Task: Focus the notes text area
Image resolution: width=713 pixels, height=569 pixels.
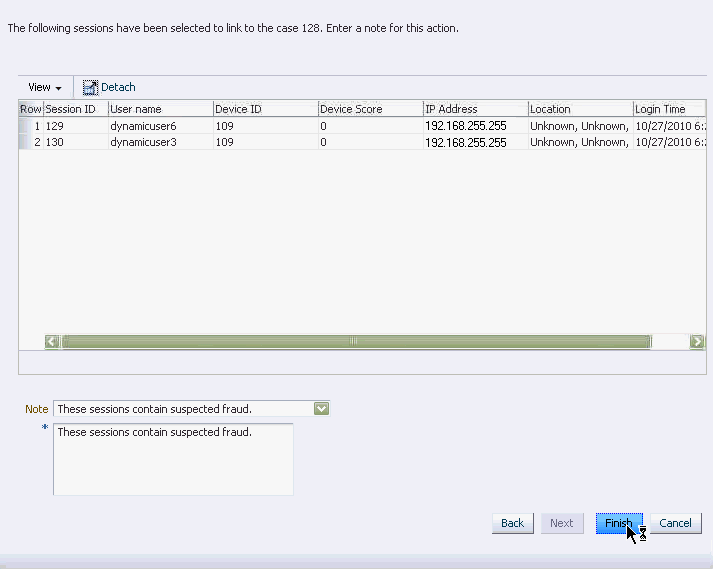Action: [x=173, y=459]
